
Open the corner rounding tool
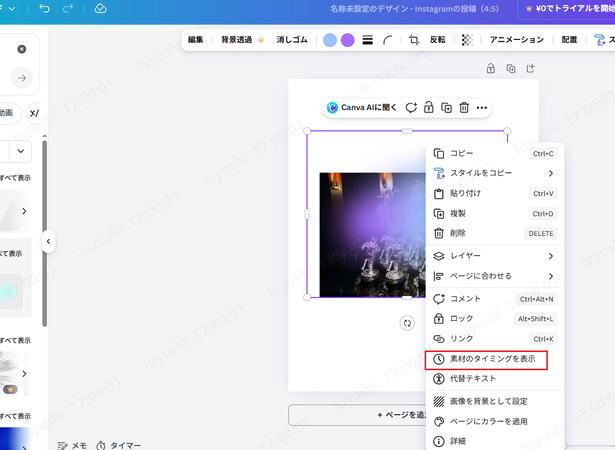point(388,40)
